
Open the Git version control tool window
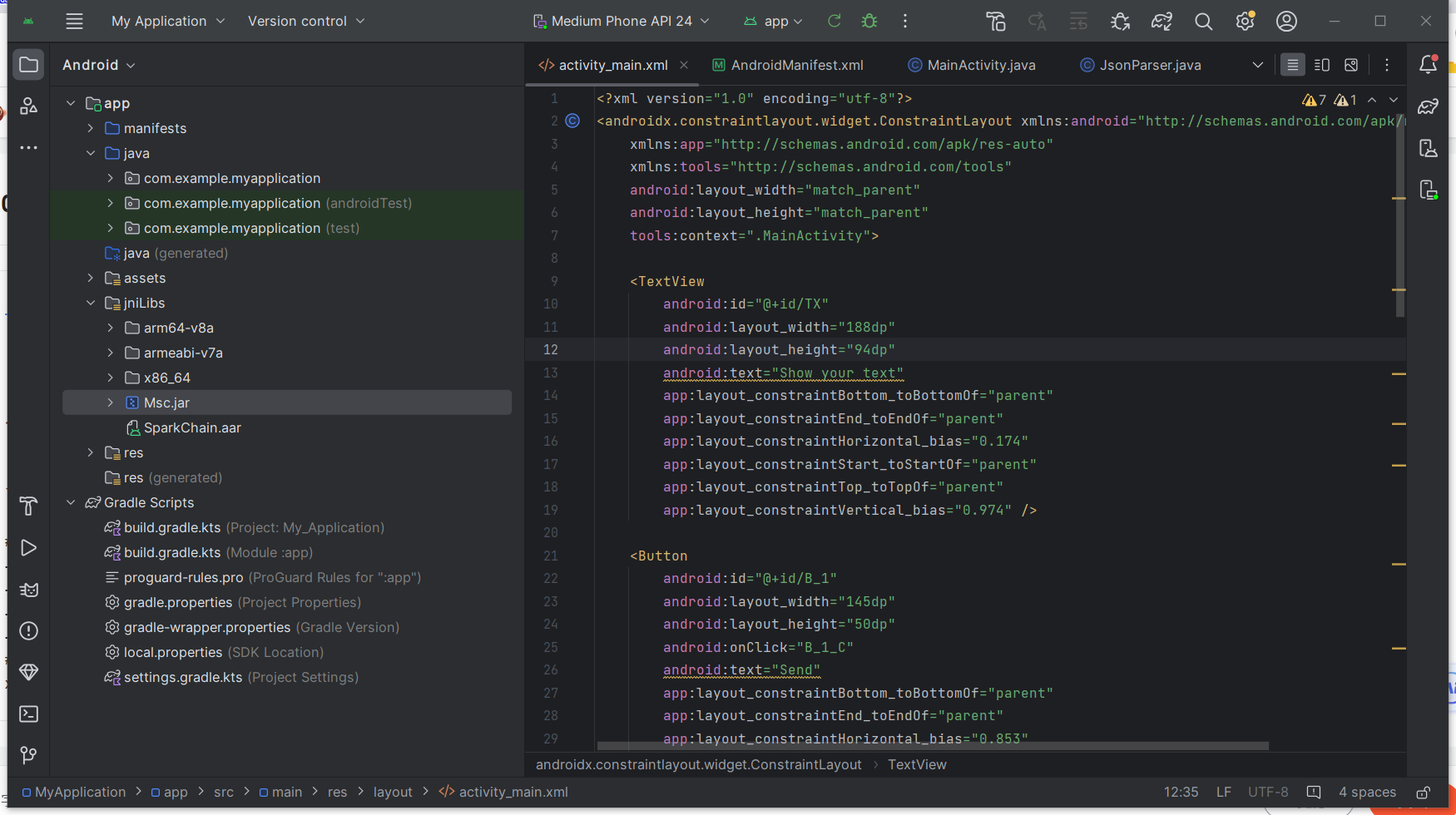28,755
